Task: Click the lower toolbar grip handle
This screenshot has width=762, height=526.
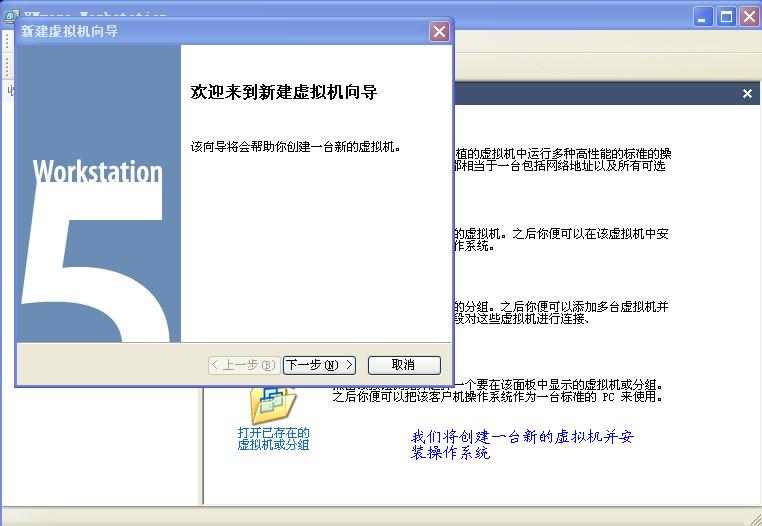Action: click(7, 66)
